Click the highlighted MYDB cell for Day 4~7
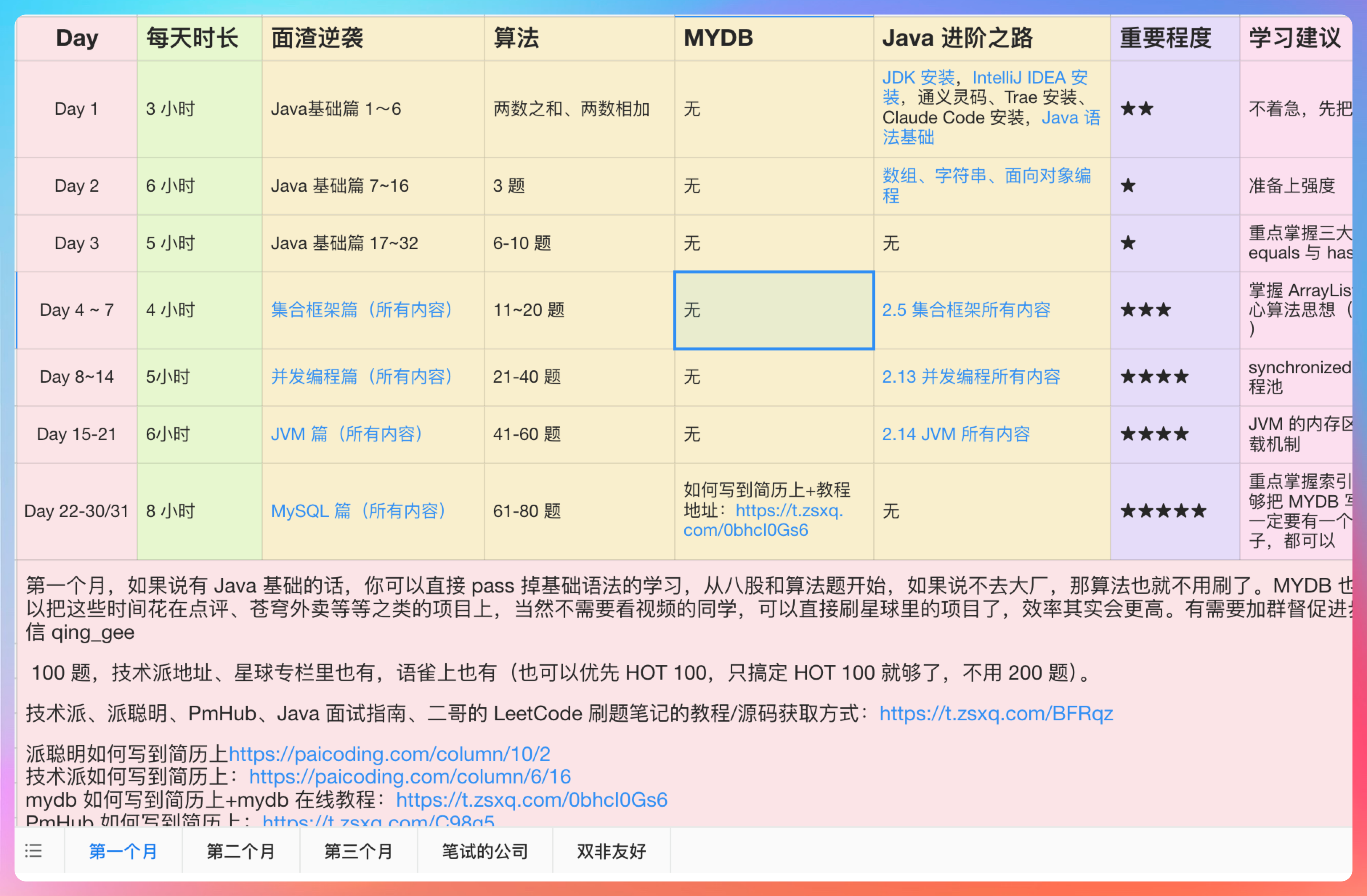Image resolution: width=1367 pixels, height=896 pixels. 774,310
